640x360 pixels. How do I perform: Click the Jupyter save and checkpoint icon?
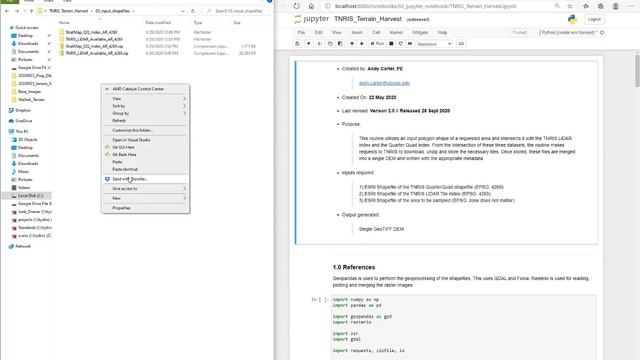point(298,44)
